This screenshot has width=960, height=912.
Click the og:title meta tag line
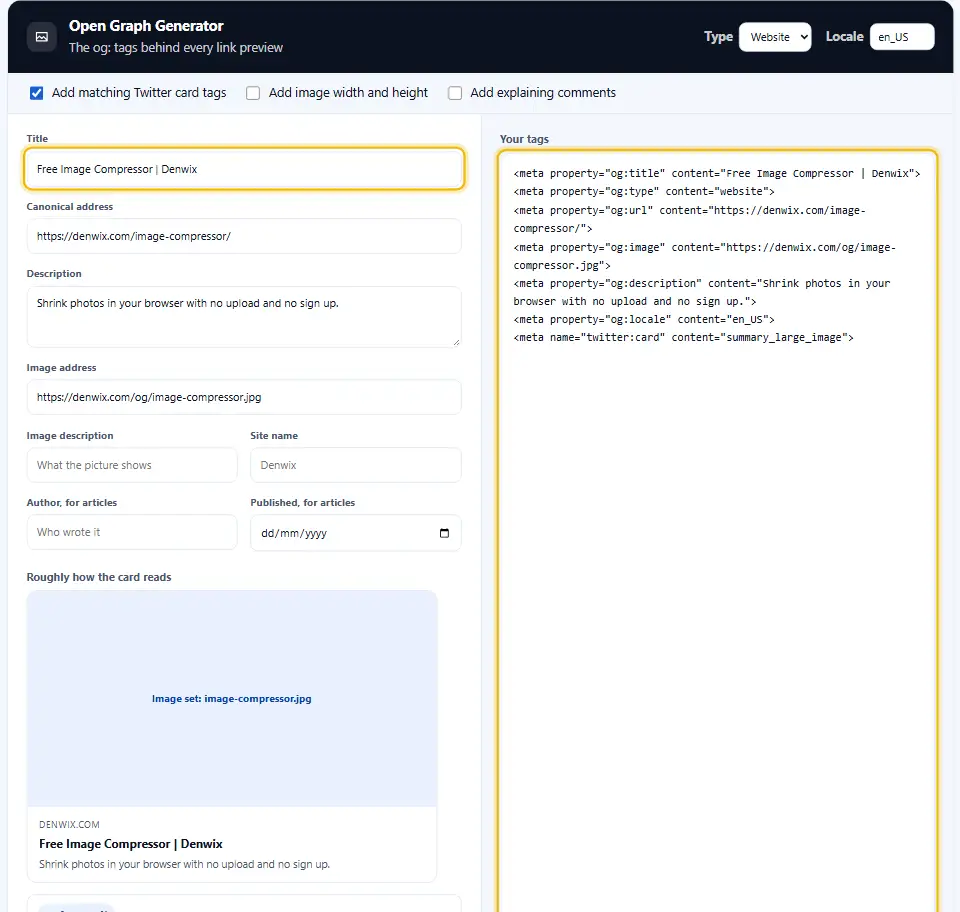pyautogui.click(x=717, y=174)
